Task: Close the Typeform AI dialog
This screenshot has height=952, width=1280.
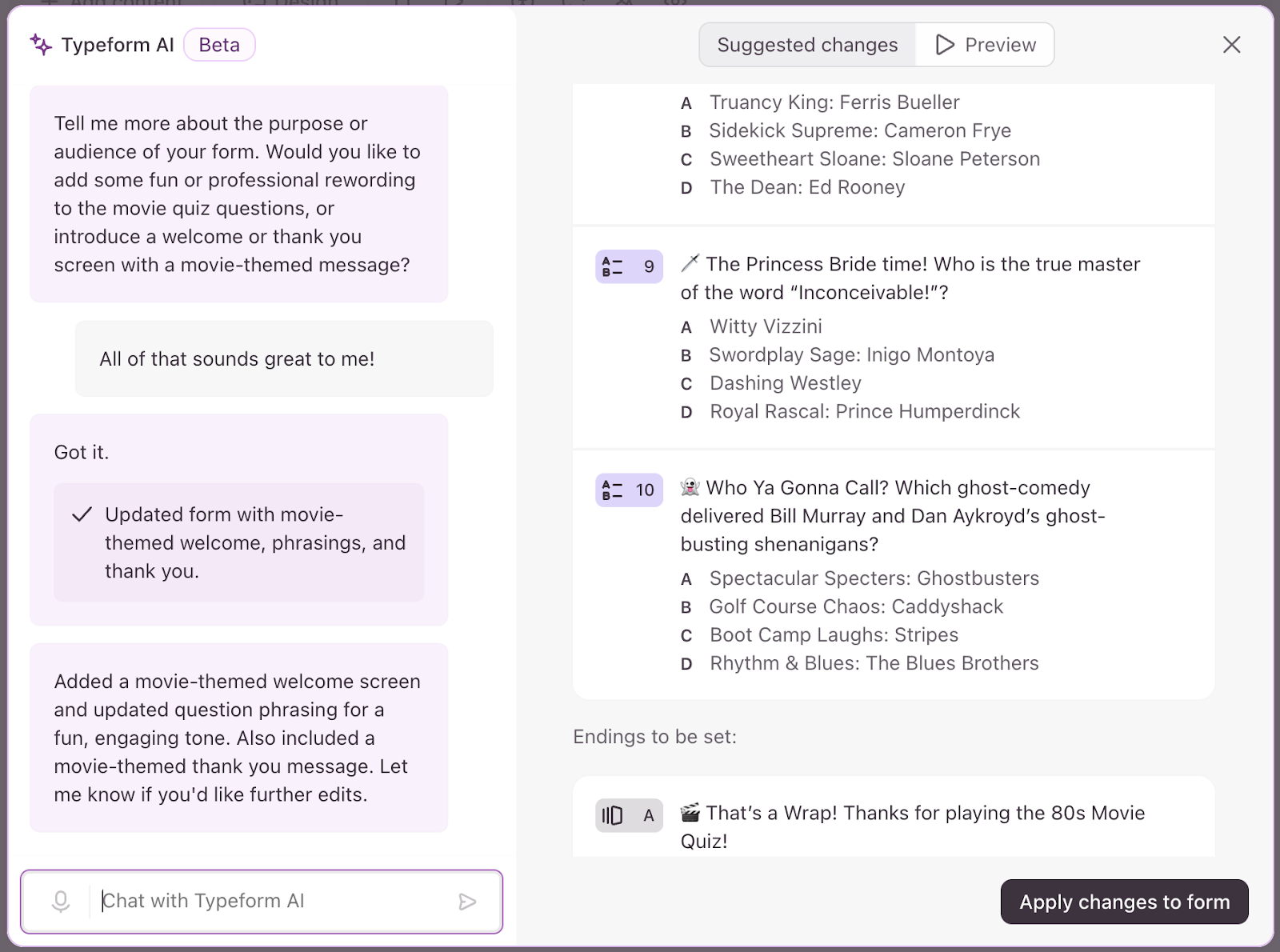Action: pos(1231,45)
